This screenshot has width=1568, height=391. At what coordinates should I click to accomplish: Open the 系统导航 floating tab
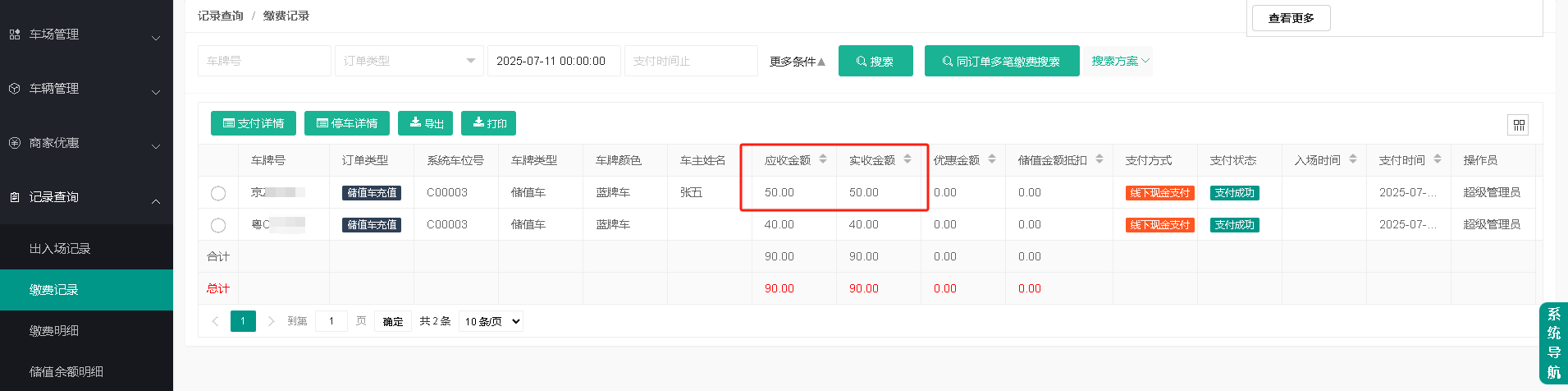pyautogui.click(x=1553, y=343)
